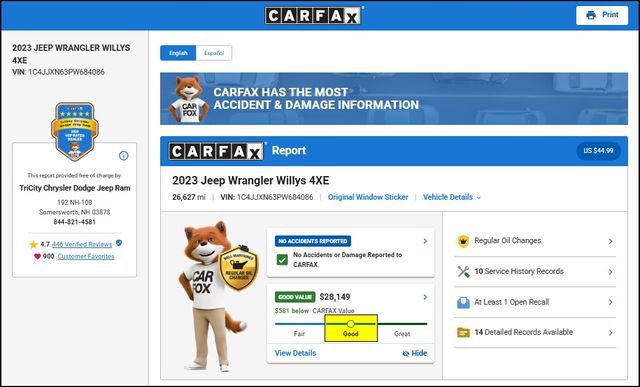The height and width of the screenshot is (387, 640).
Task: Click the folder Detailed Records icon
Action: pyautogui.click(x=463, y=332)
